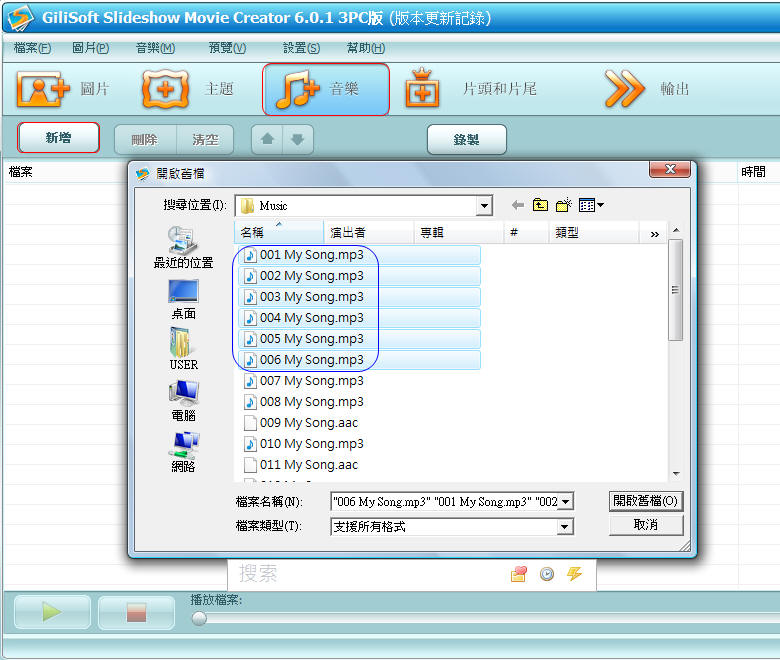Expand the 搜尋位置 Music folder dropdown
Screen dimensions: 780x660
[484, 206]
